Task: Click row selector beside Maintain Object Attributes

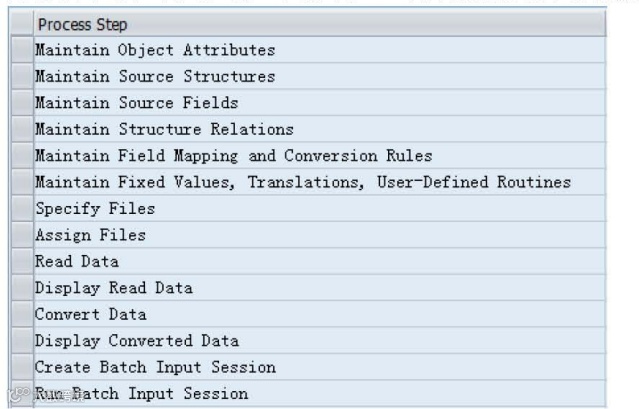Action: [x=21, y=50]
